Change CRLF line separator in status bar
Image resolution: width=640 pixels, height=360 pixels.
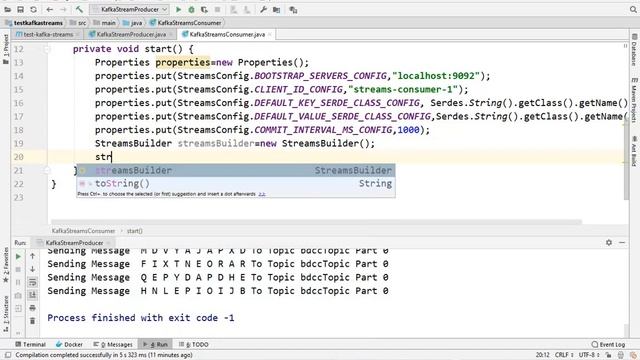coord(564,355)
